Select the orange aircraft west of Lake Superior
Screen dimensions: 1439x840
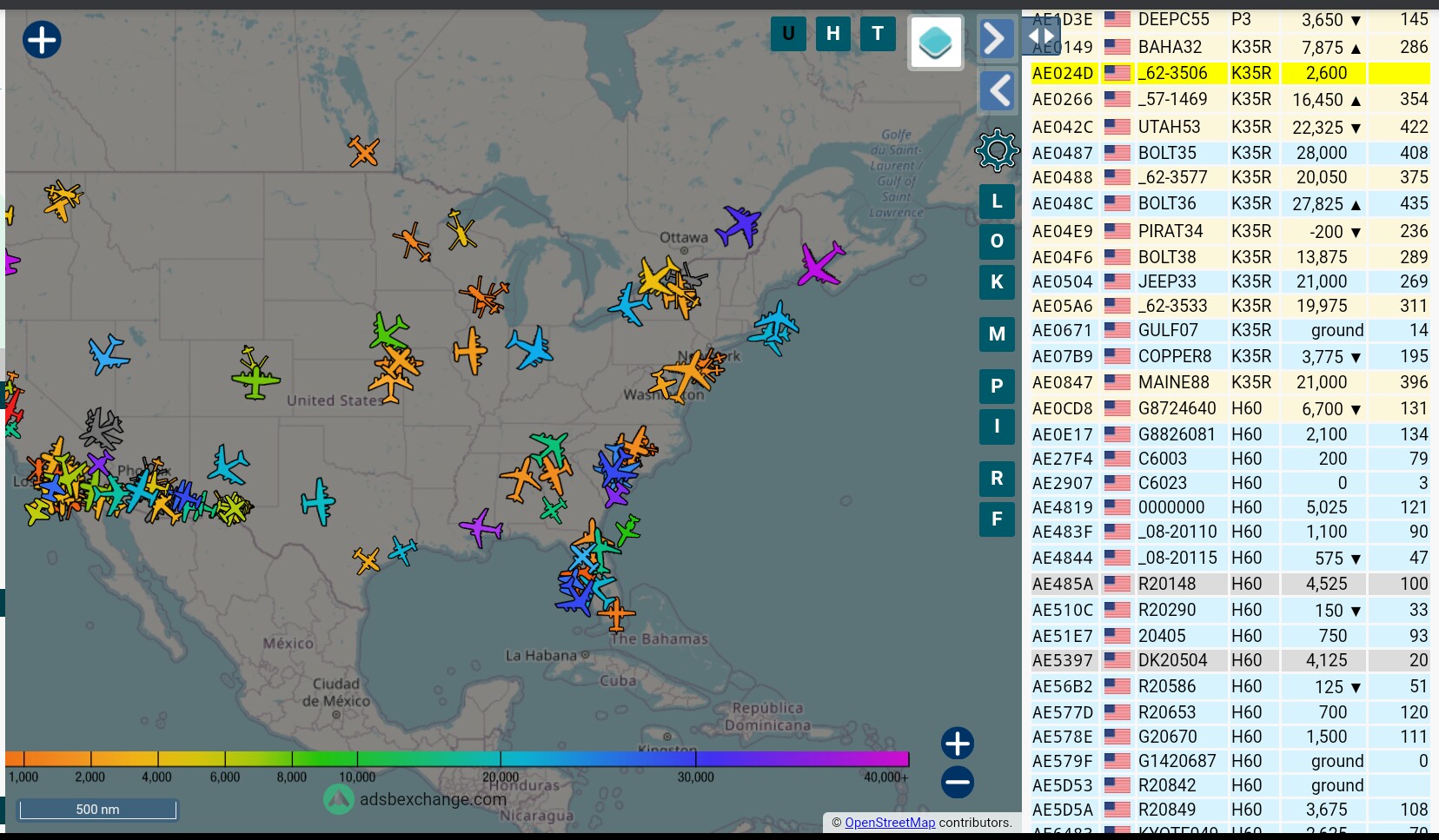(412, 242)
